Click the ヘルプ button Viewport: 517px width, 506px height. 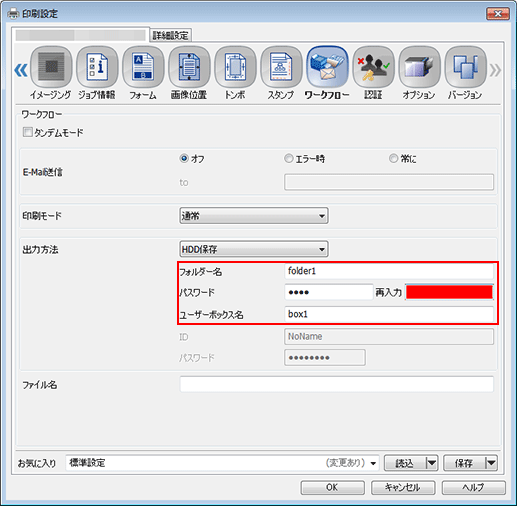pos(474,487)
